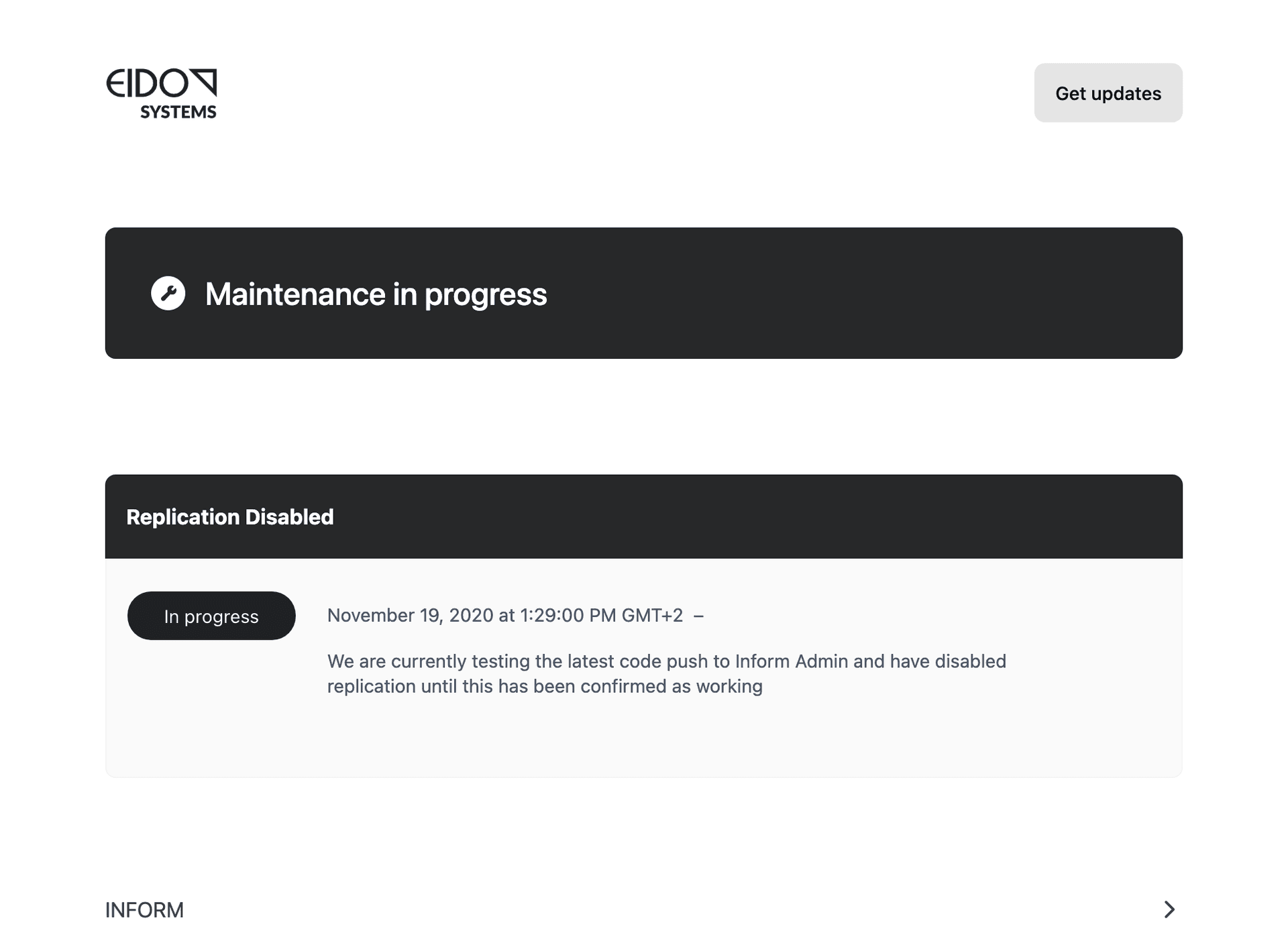Image resolution: width=1288 pixels, height=949 pixels.
Task: Click the 'GMT+2' timezone text
Action: (652, 615)
